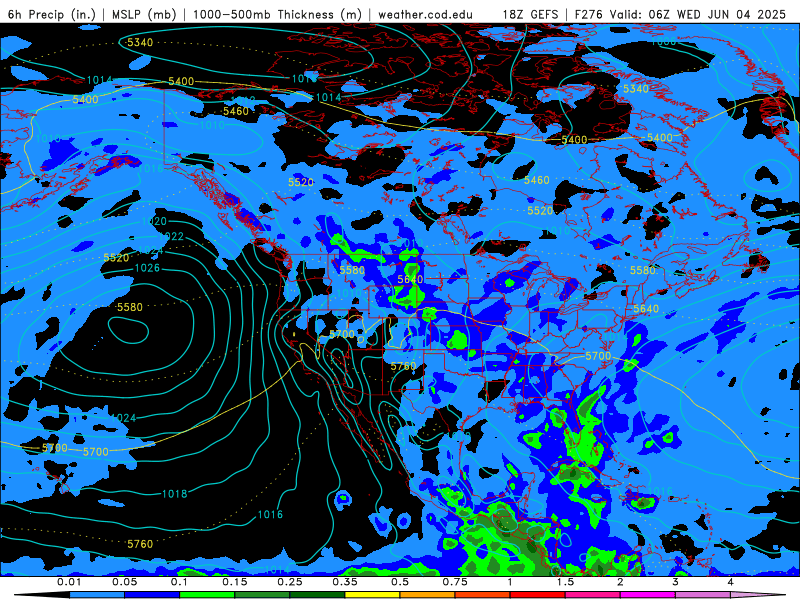
Task: Click the dark blue 0.05–0.1 legend swatch
Action: coord(152,595)
